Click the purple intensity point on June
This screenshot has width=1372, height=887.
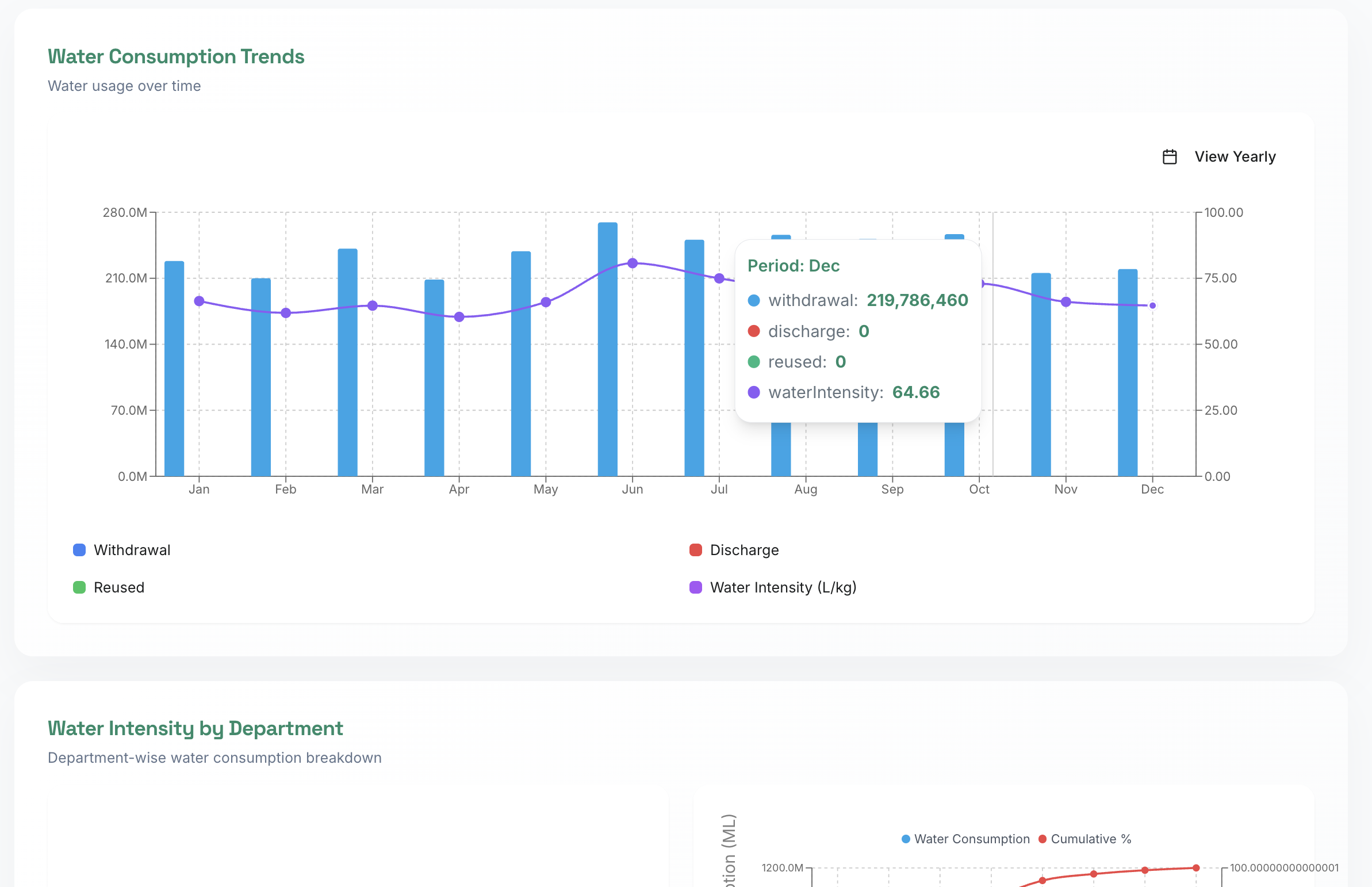pyautogui.click(x=633, y=263)
